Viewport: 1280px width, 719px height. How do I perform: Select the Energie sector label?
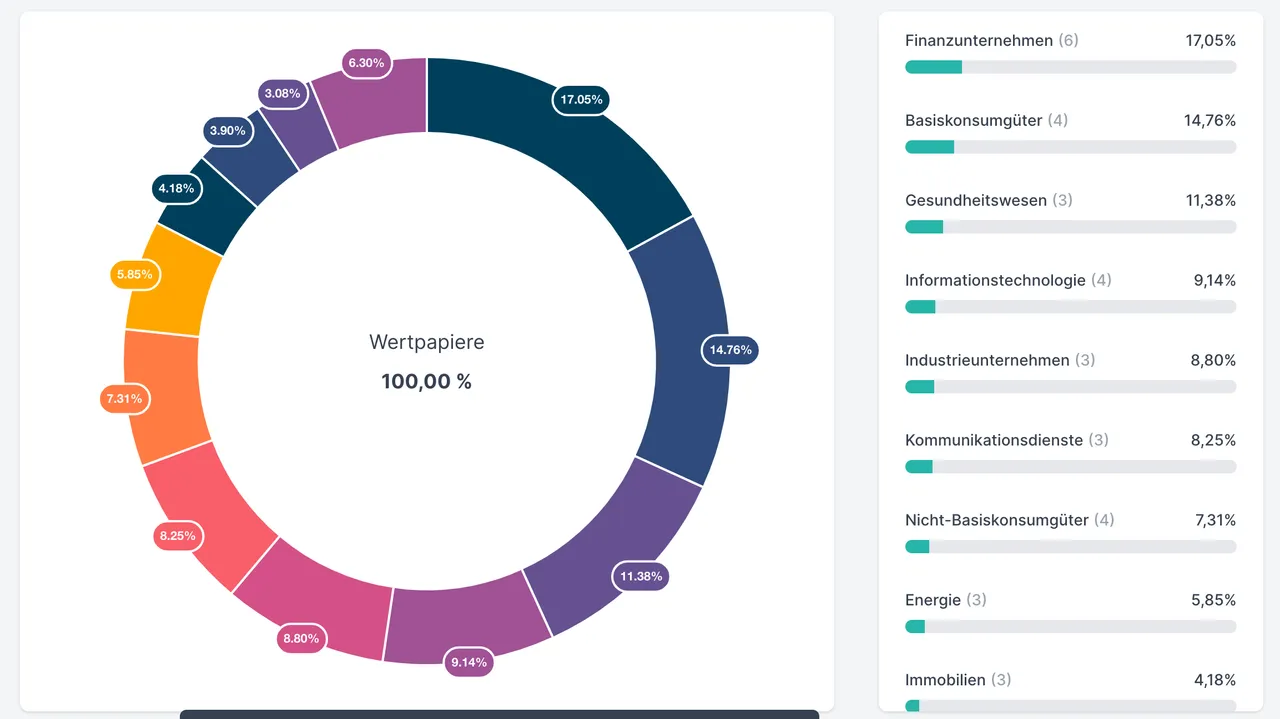(x=933, y=600)
